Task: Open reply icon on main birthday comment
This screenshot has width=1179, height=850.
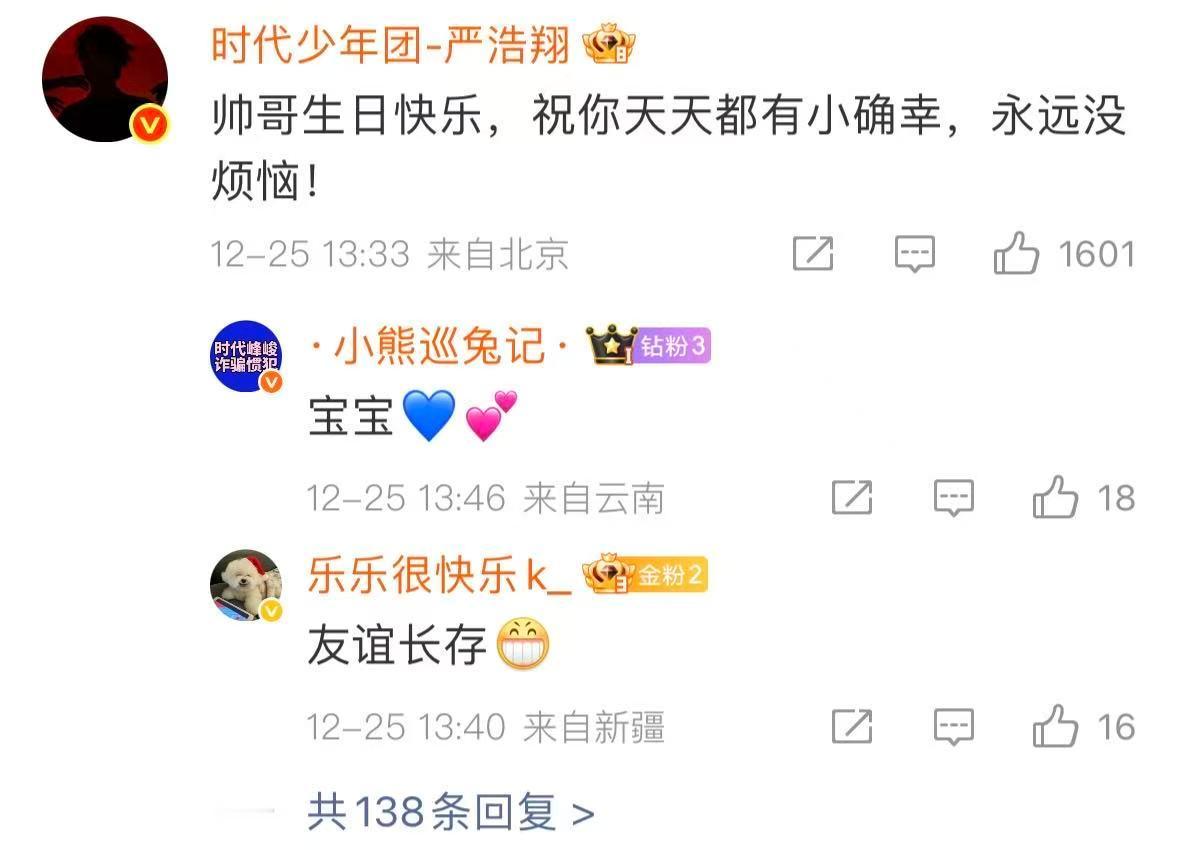Action: (x=914, y=253)
